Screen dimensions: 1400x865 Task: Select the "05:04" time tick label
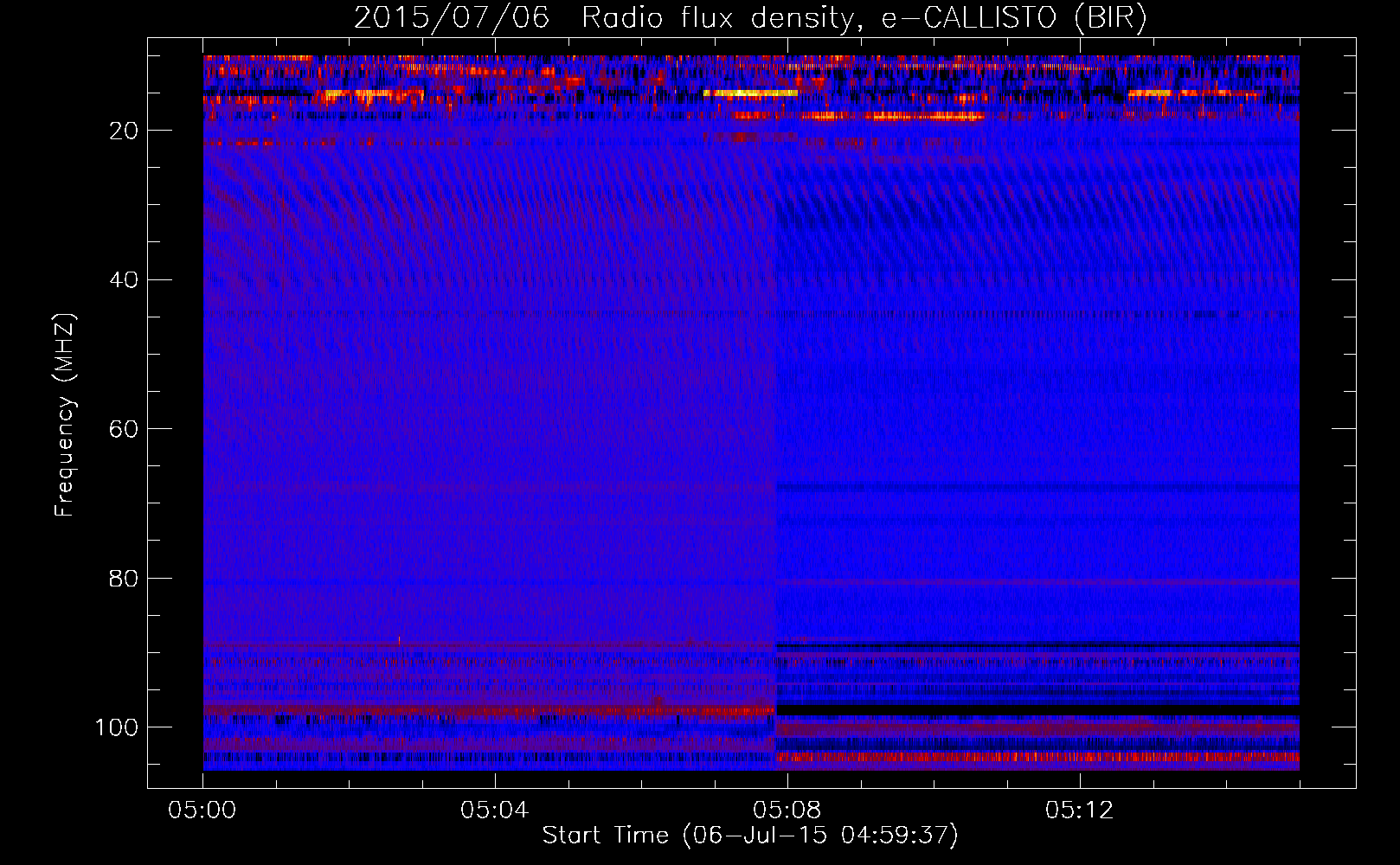tap(495, 811)
